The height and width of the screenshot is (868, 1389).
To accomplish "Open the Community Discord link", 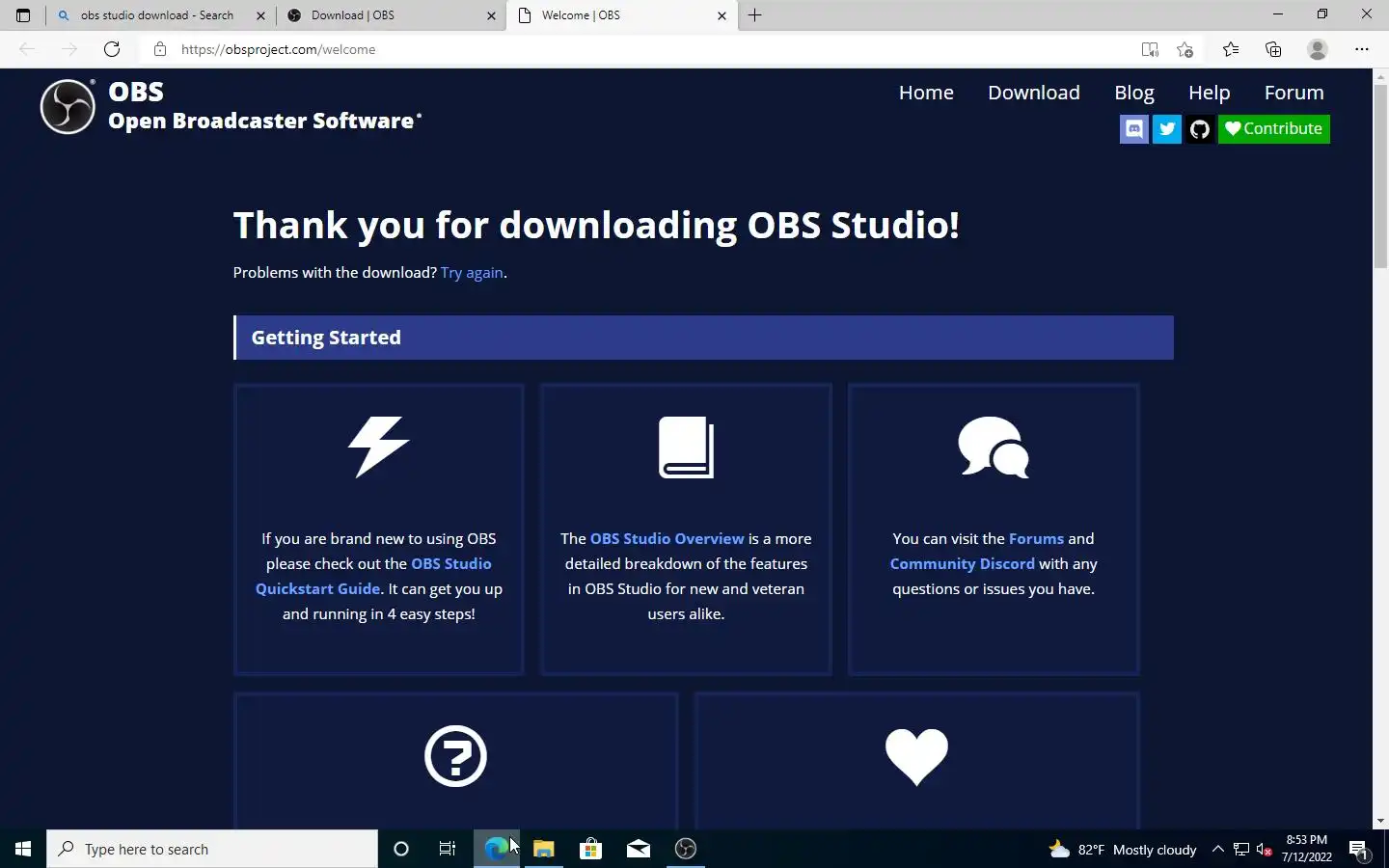I will pos(962,564).
